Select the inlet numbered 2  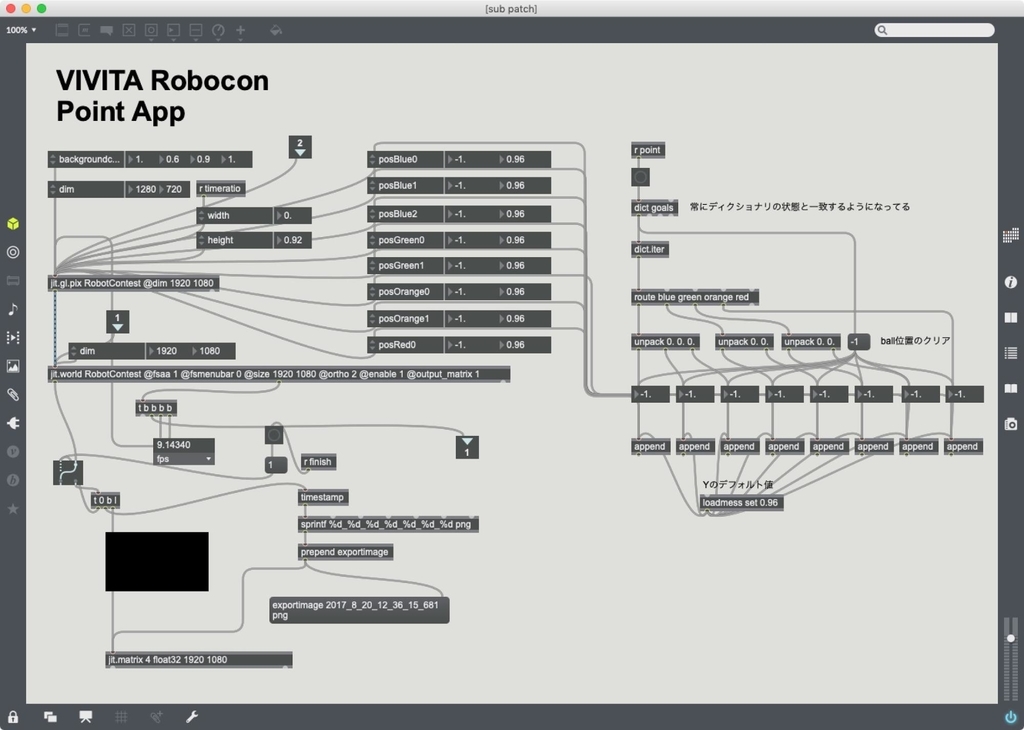click(x=300, y=147)
